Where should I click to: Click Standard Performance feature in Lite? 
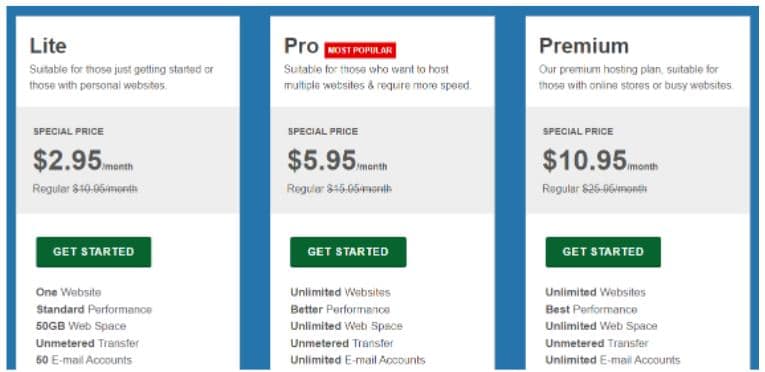tap(94, 310)
